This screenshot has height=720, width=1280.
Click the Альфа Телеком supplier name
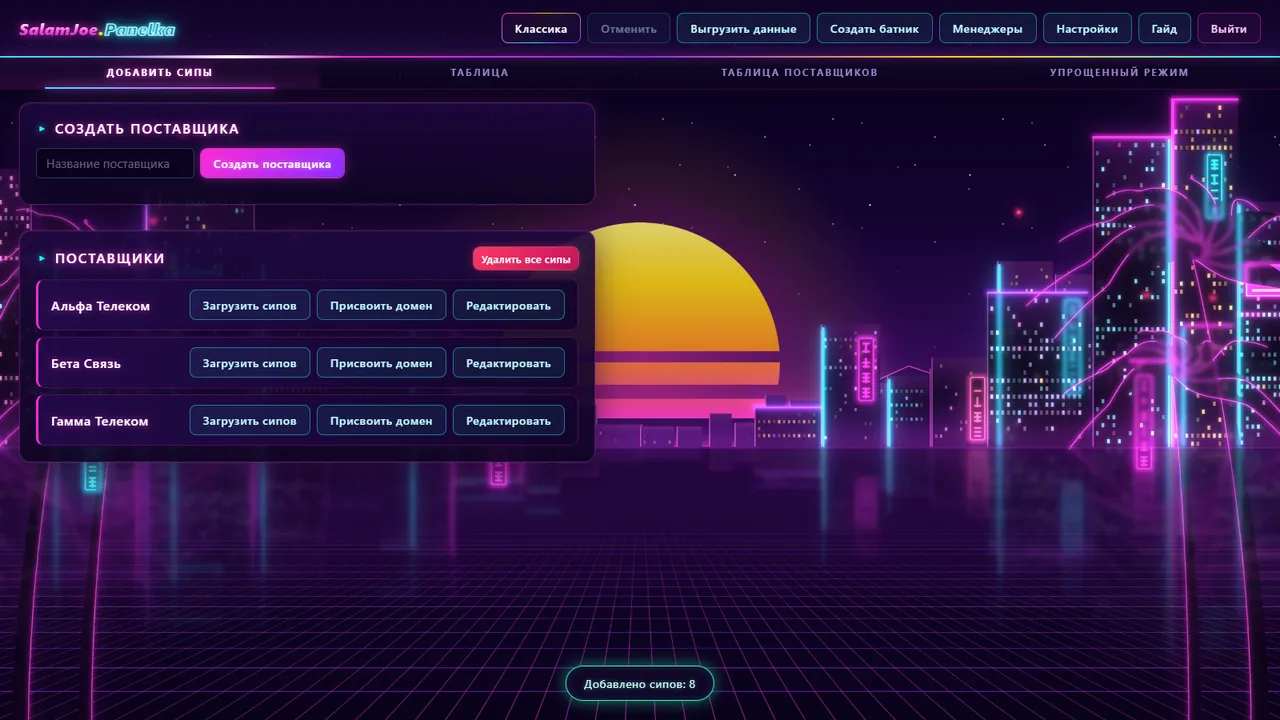(x=100, y=306)
